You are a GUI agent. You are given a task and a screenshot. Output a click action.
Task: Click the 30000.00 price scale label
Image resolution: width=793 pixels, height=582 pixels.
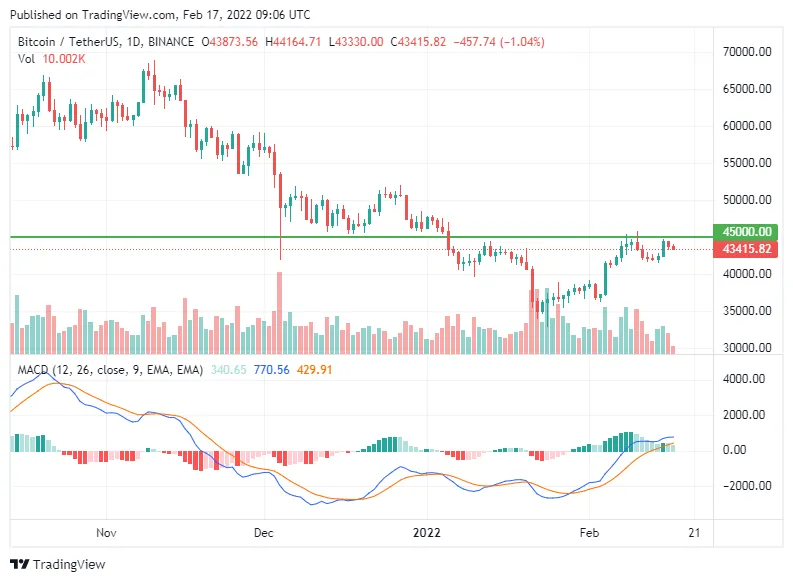747,347
